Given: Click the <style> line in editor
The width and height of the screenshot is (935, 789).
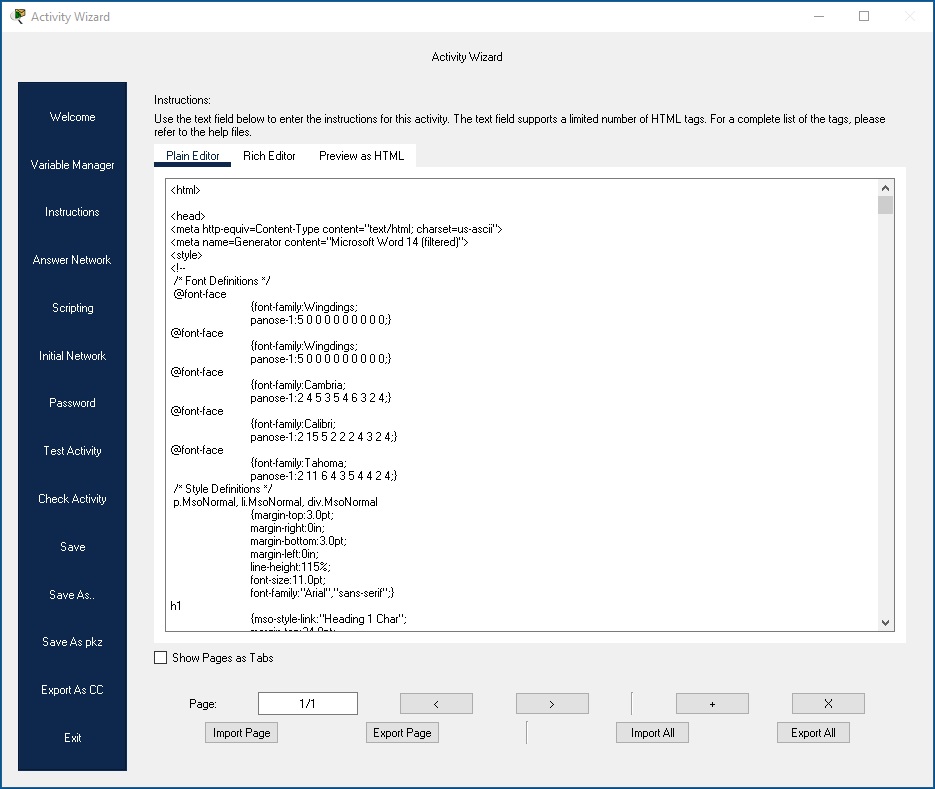Looking at the screenshot, I should point(186,255).
